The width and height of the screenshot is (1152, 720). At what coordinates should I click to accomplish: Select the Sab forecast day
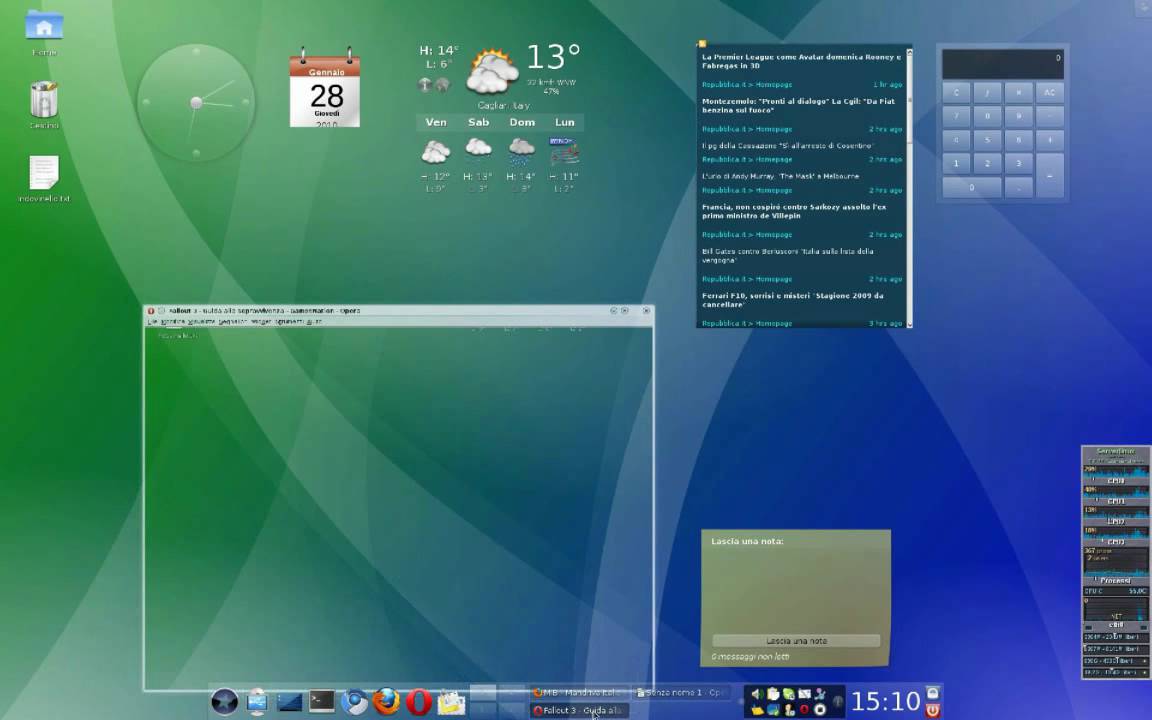point(478,123)
